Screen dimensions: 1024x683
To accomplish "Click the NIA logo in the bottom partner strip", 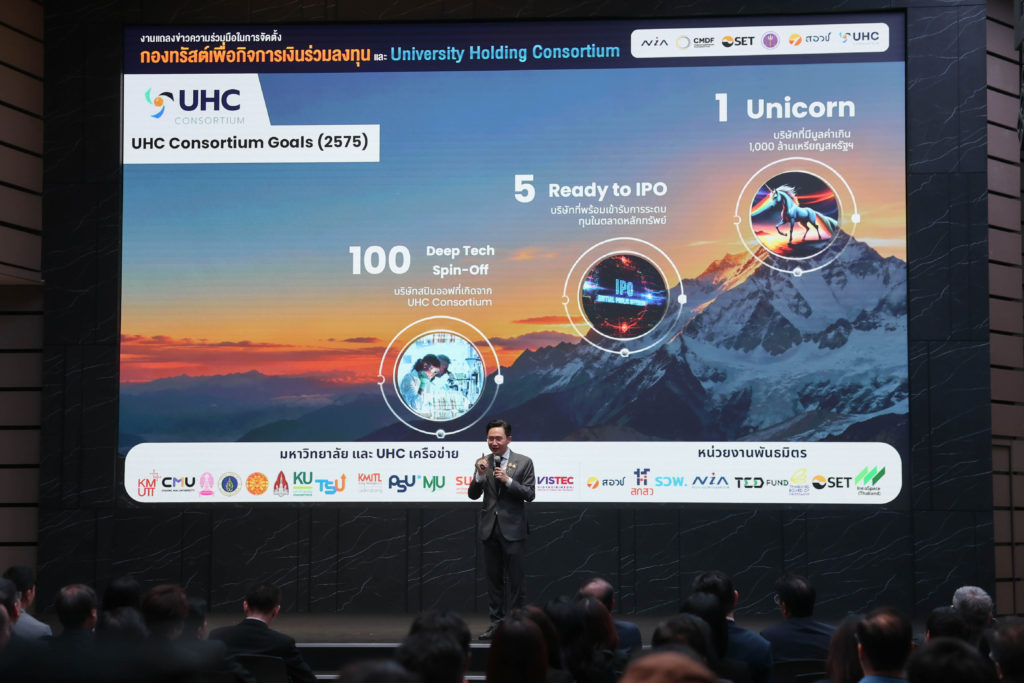I will click(711, 481).
